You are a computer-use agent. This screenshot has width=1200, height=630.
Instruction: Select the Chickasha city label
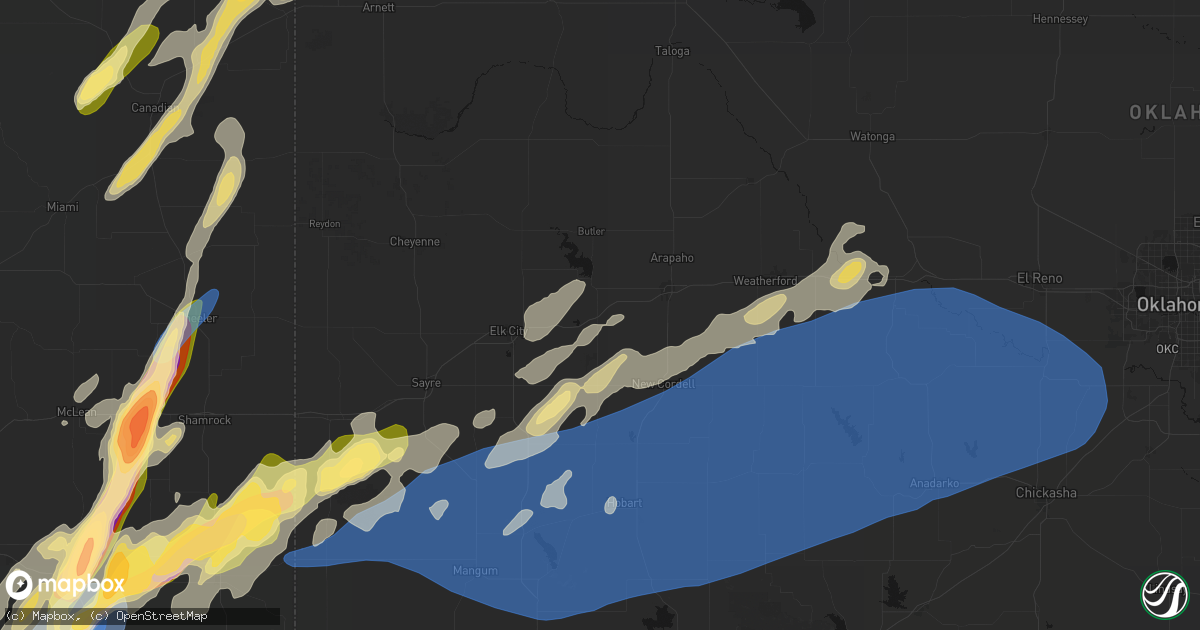(1046, 493)
